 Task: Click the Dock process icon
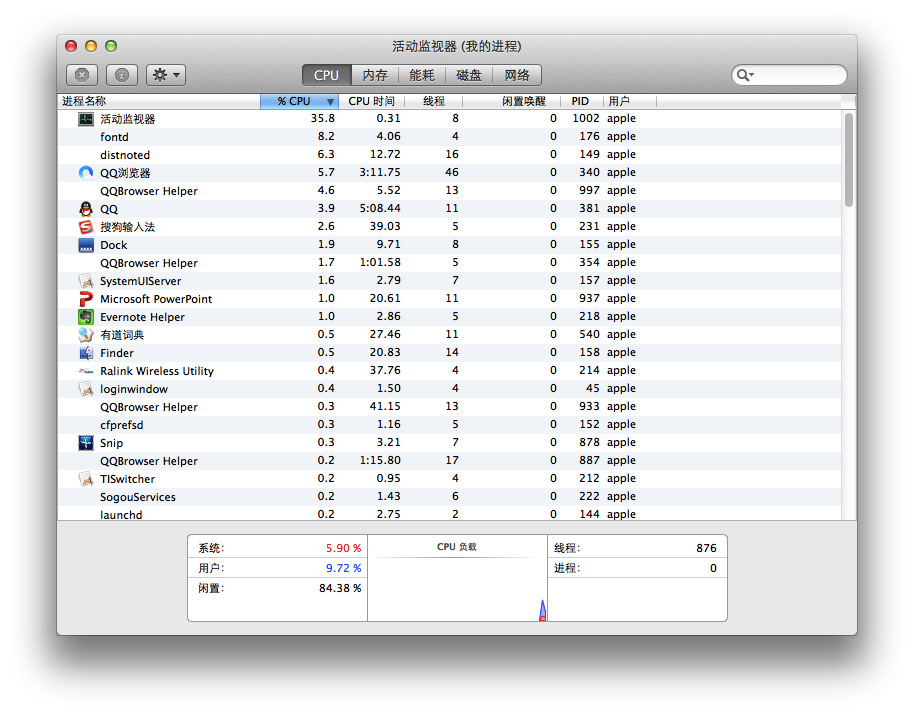pos(86,245)
